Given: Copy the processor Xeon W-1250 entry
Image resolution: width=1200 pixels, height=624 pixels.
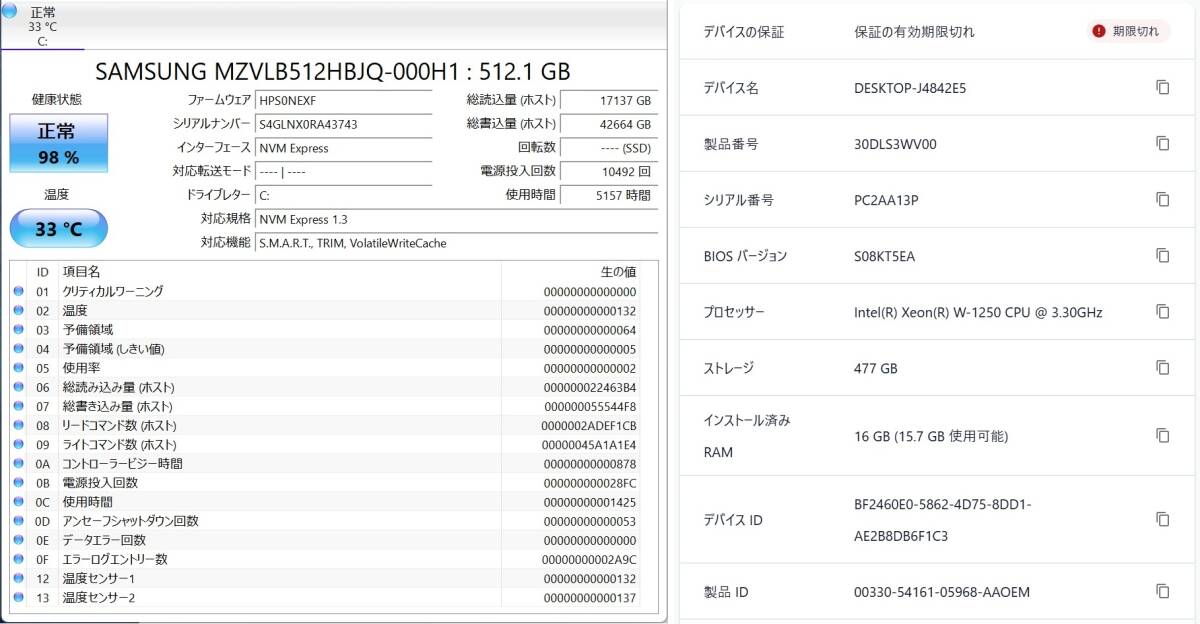Looking at the screenshot, I should point(1162,312).
